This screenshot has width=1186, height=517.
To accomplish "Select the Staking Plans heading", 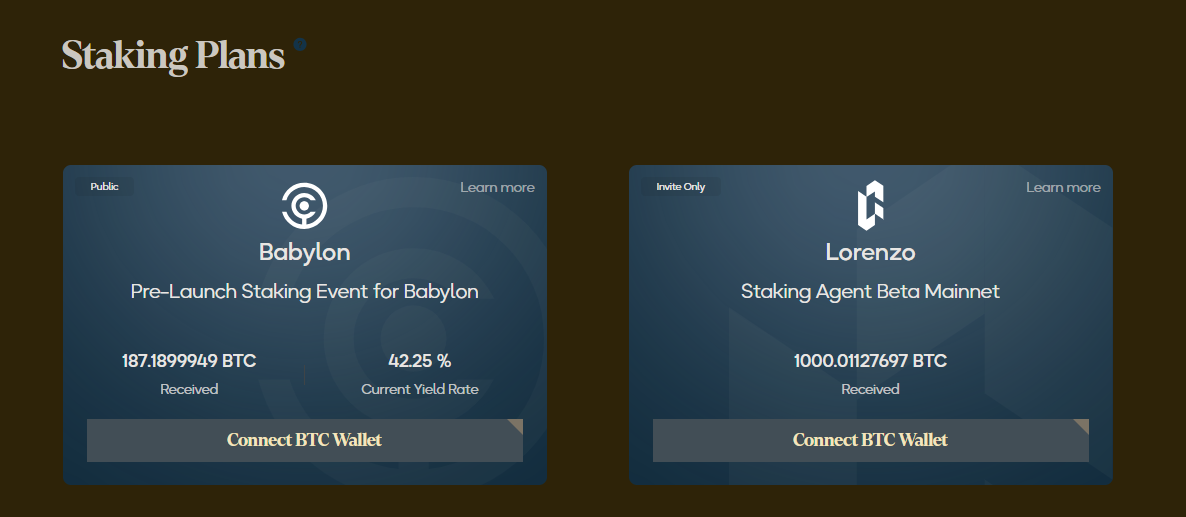I will tap(173, 55).
